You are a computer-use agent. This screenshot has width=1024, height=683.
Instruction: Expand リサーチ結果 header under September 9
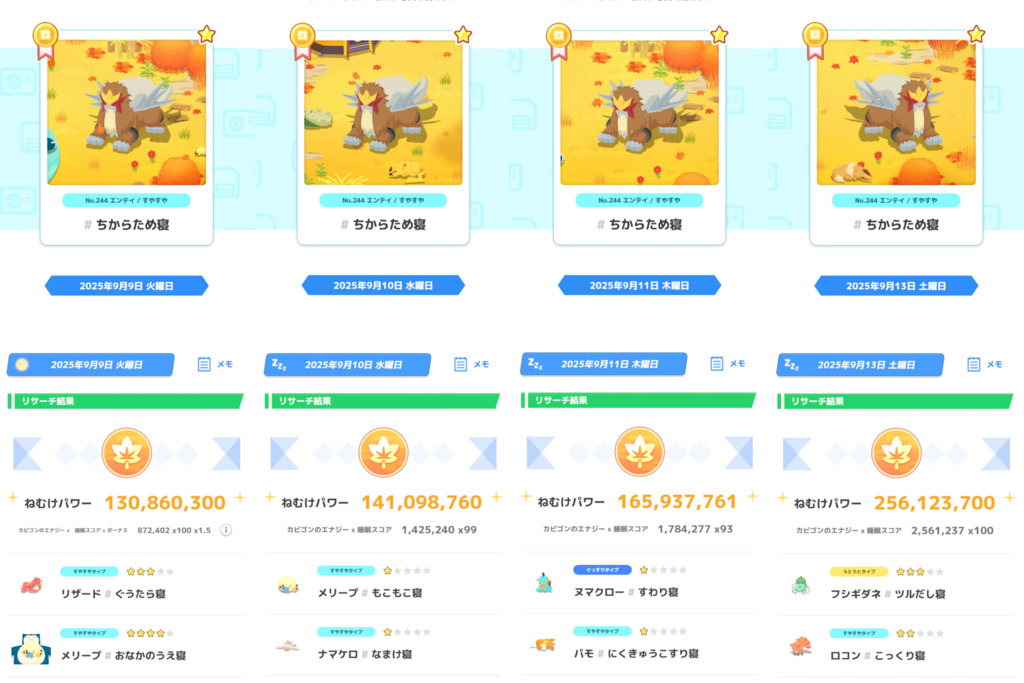pos(125,401)
